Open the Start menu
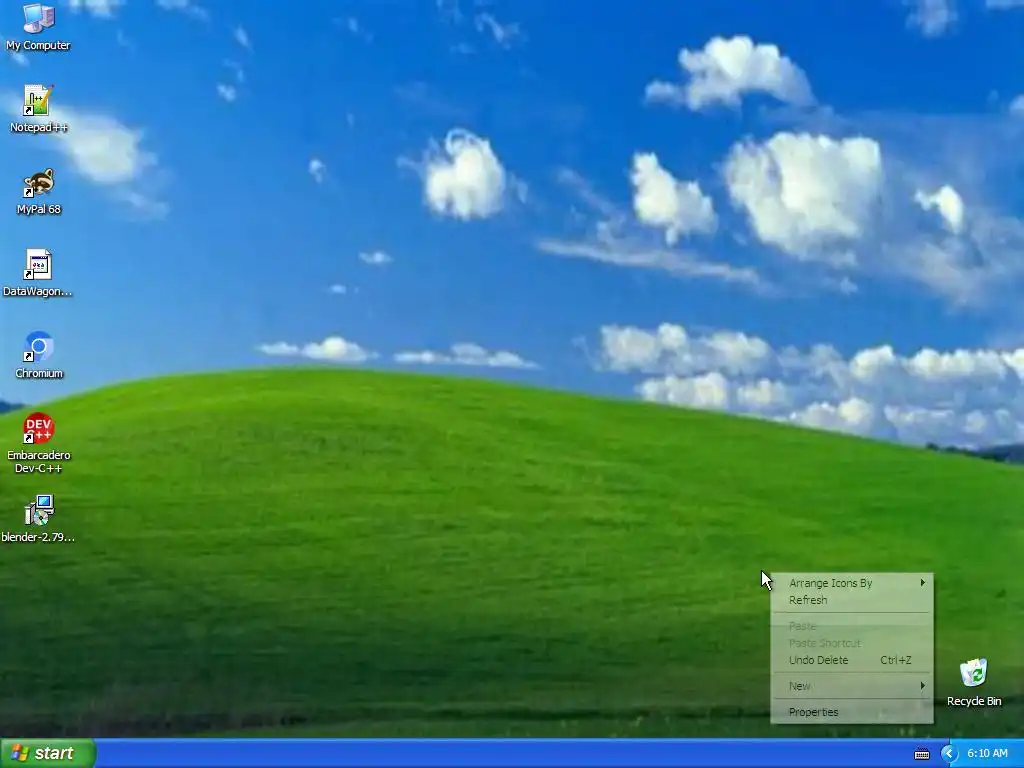 [48, 753]
